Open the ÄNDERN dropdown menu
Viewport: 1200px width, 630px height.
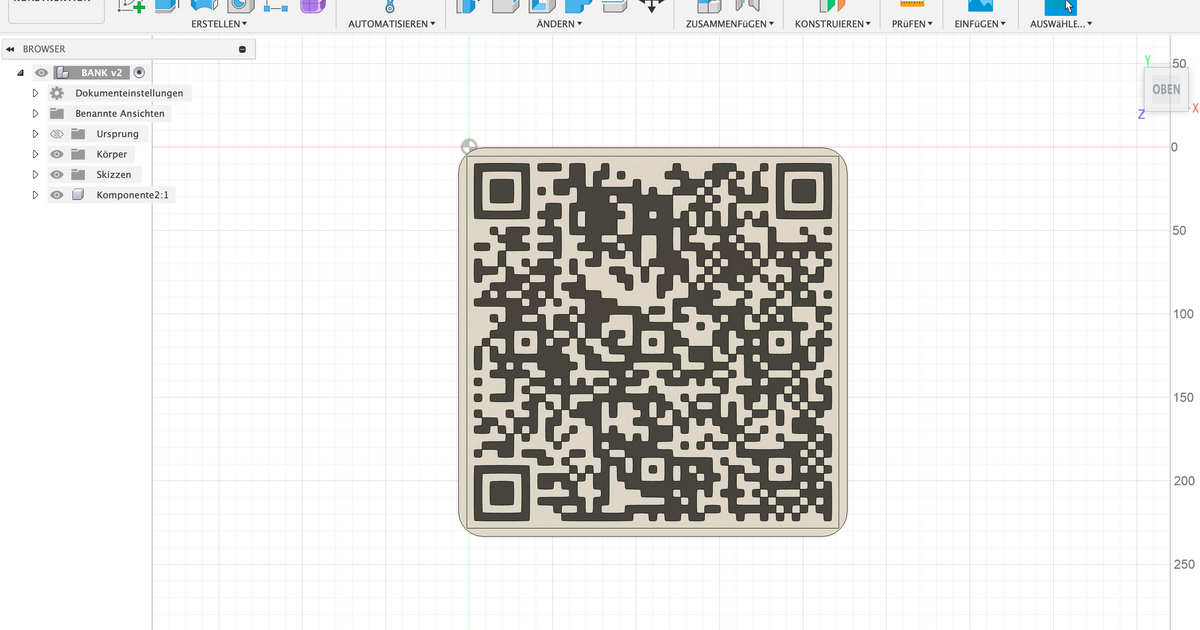click(x=558, y=23)
